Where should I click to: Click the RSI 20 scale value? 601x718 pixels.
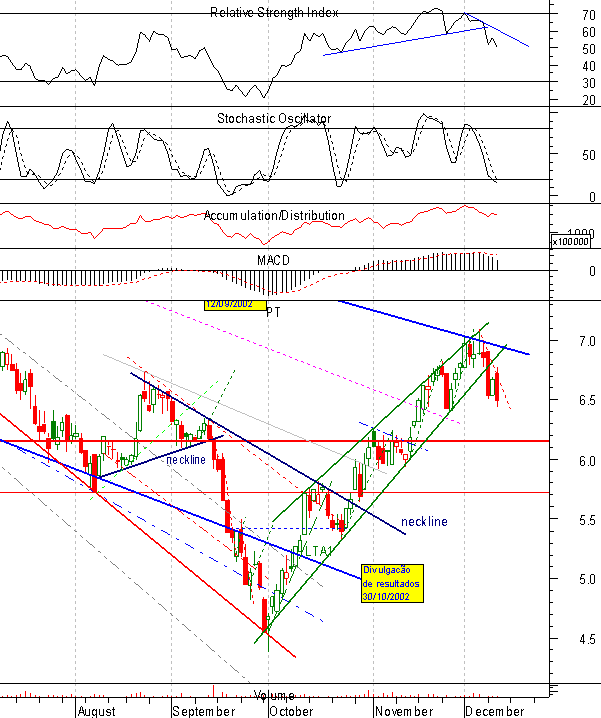(589, 100)
